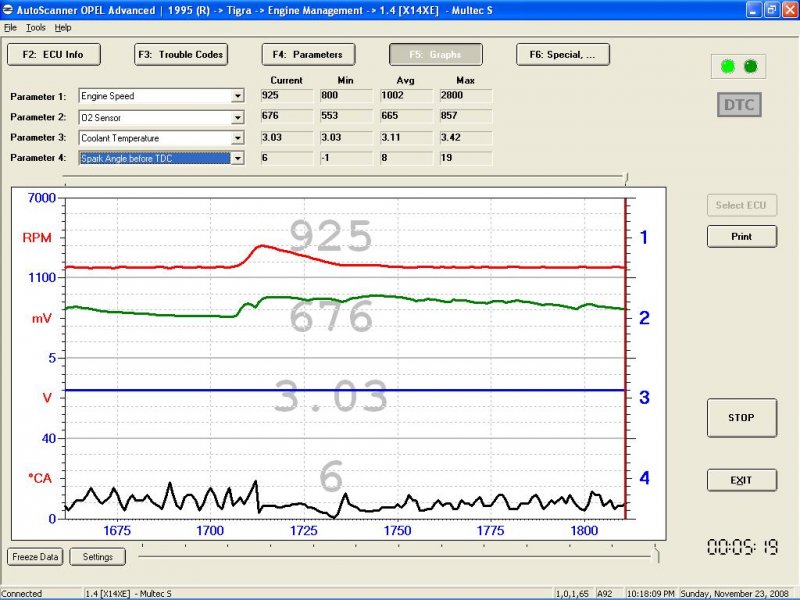Screen dimensions: 800x600
Task: Click x-axis tick label 1675
Action: click(x=117, y=531)
